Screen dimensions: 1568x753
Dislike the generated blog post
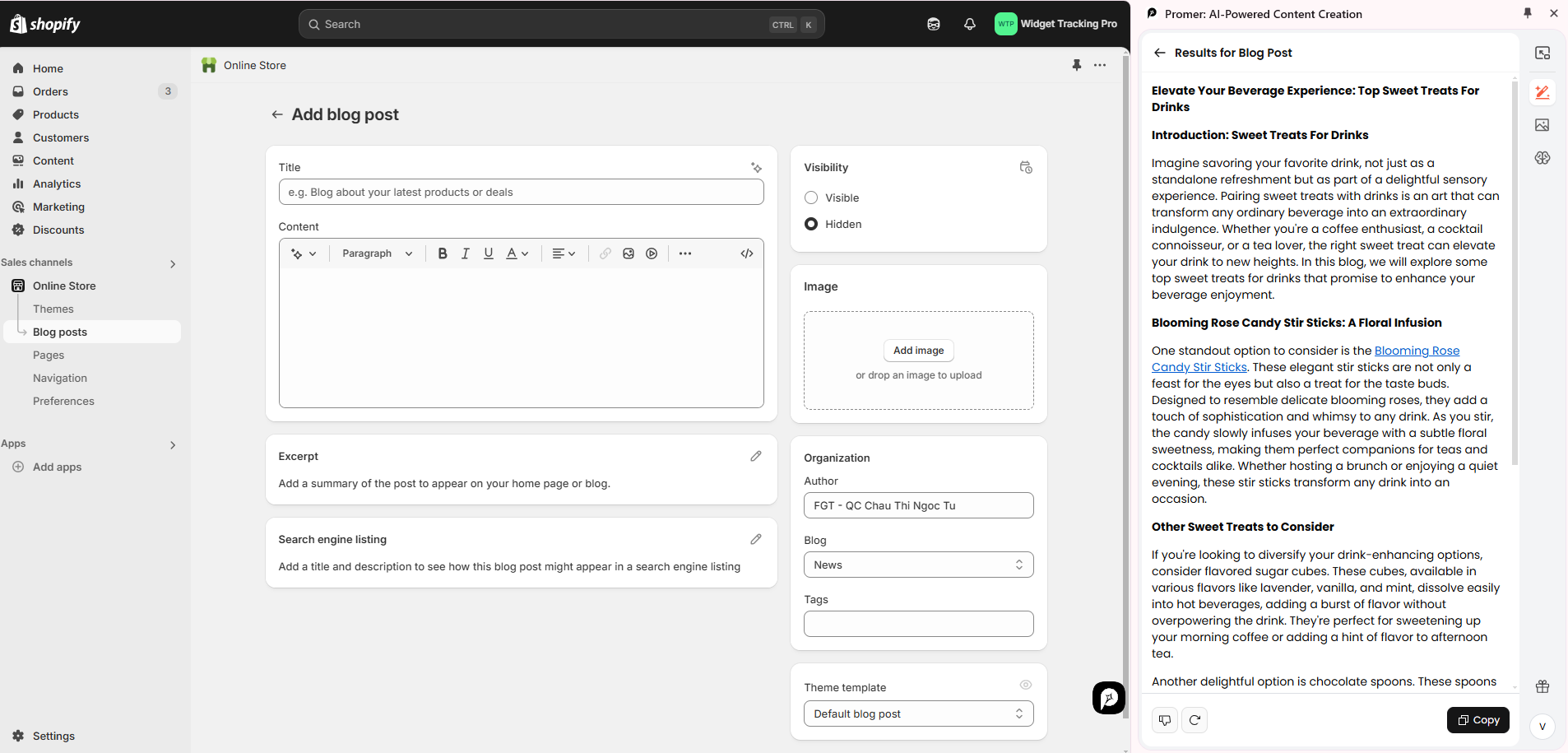tap(1165, 720)
